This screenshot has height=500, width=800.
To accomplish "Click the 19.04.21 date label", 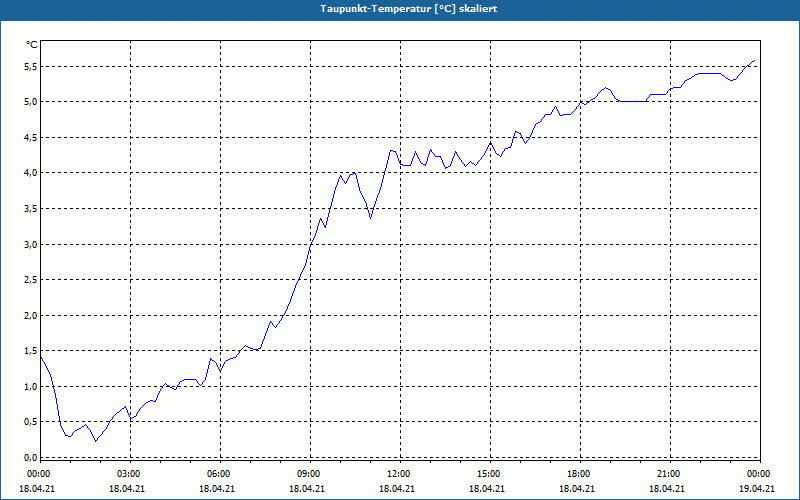I will pos(757,488).
